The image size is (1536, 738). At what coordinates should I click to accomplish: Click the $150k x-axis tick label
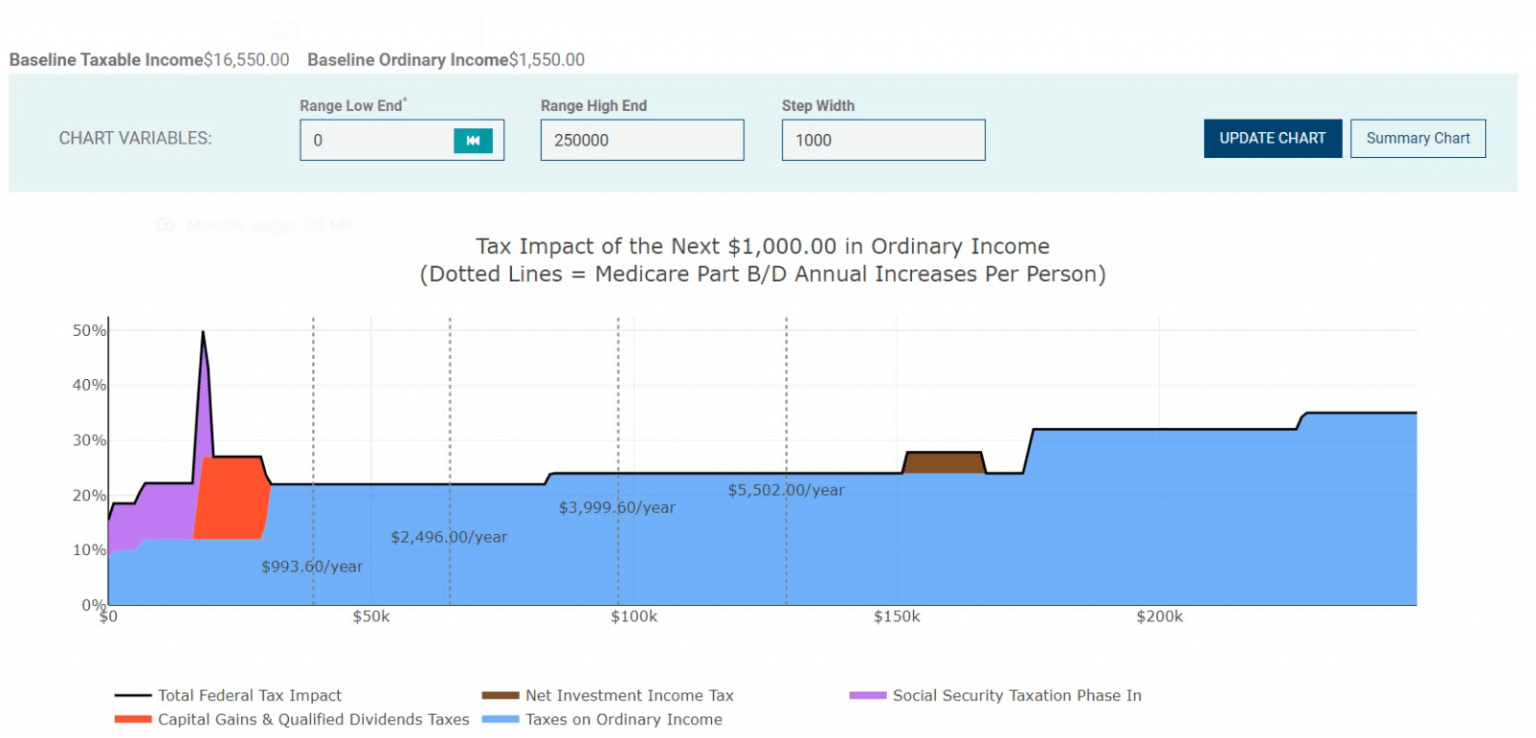click(x=896, y=617)
